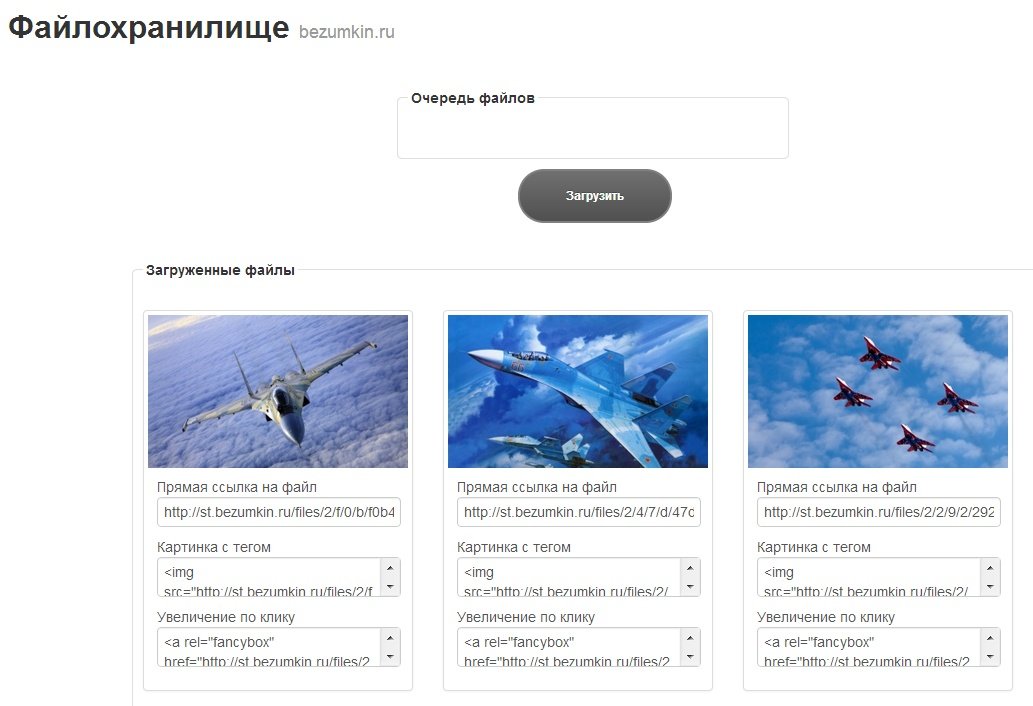Focus the second card's Прямая ссылка field
Image resolution: width=1033 pixels, height=706 pixels.
click(578, 512)
